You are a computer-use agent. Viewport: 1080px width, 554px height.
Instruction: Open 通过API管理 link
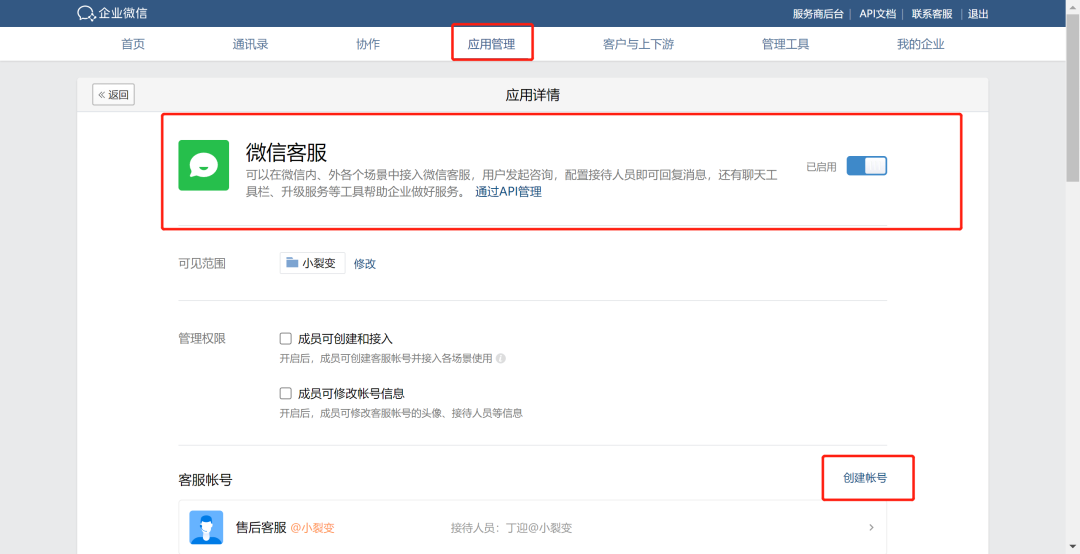coord(508,192)
